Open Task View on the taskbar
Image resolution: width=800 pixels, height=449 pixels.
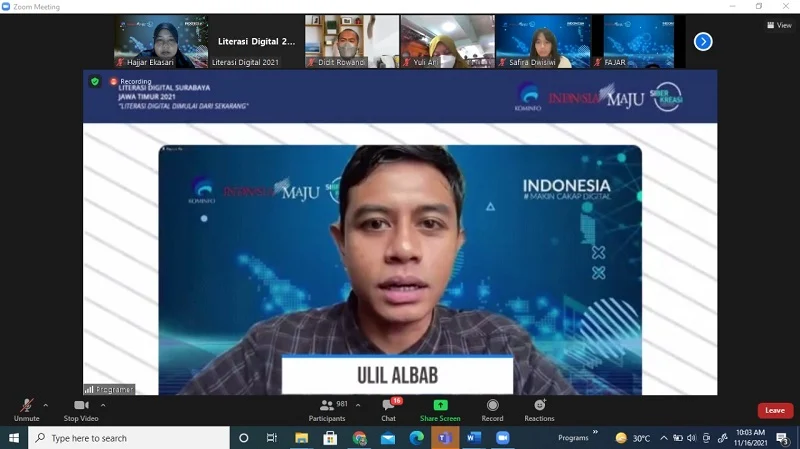coord(272,438)
